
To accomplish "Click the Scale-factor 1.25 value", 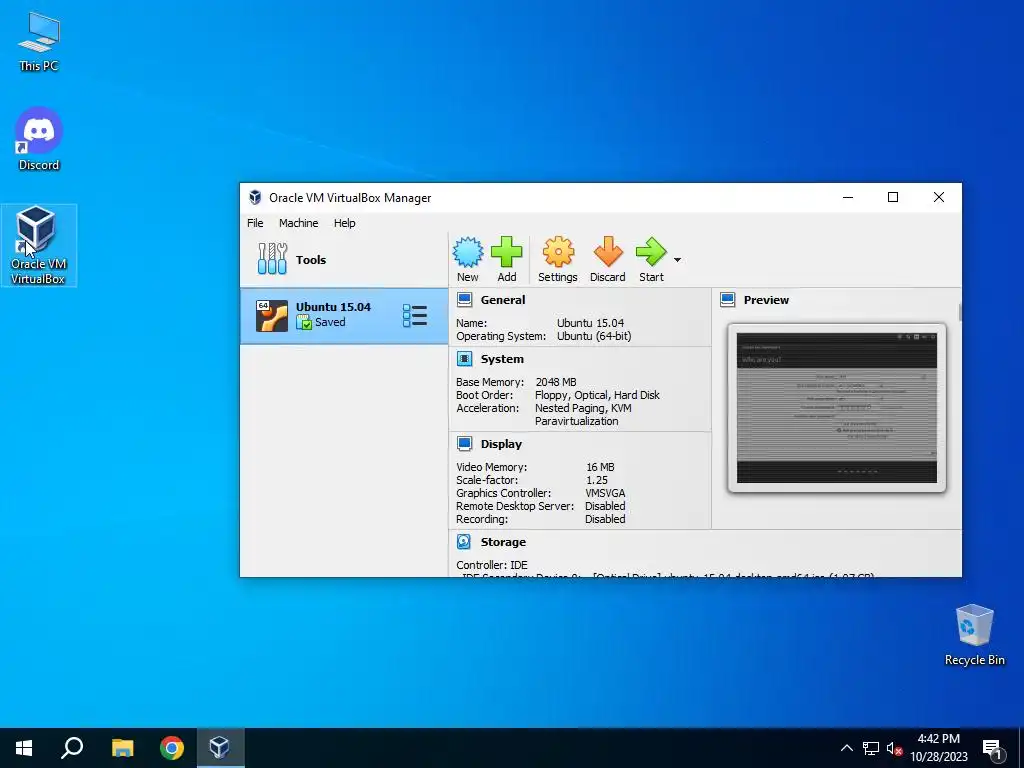I will (596, 480).
